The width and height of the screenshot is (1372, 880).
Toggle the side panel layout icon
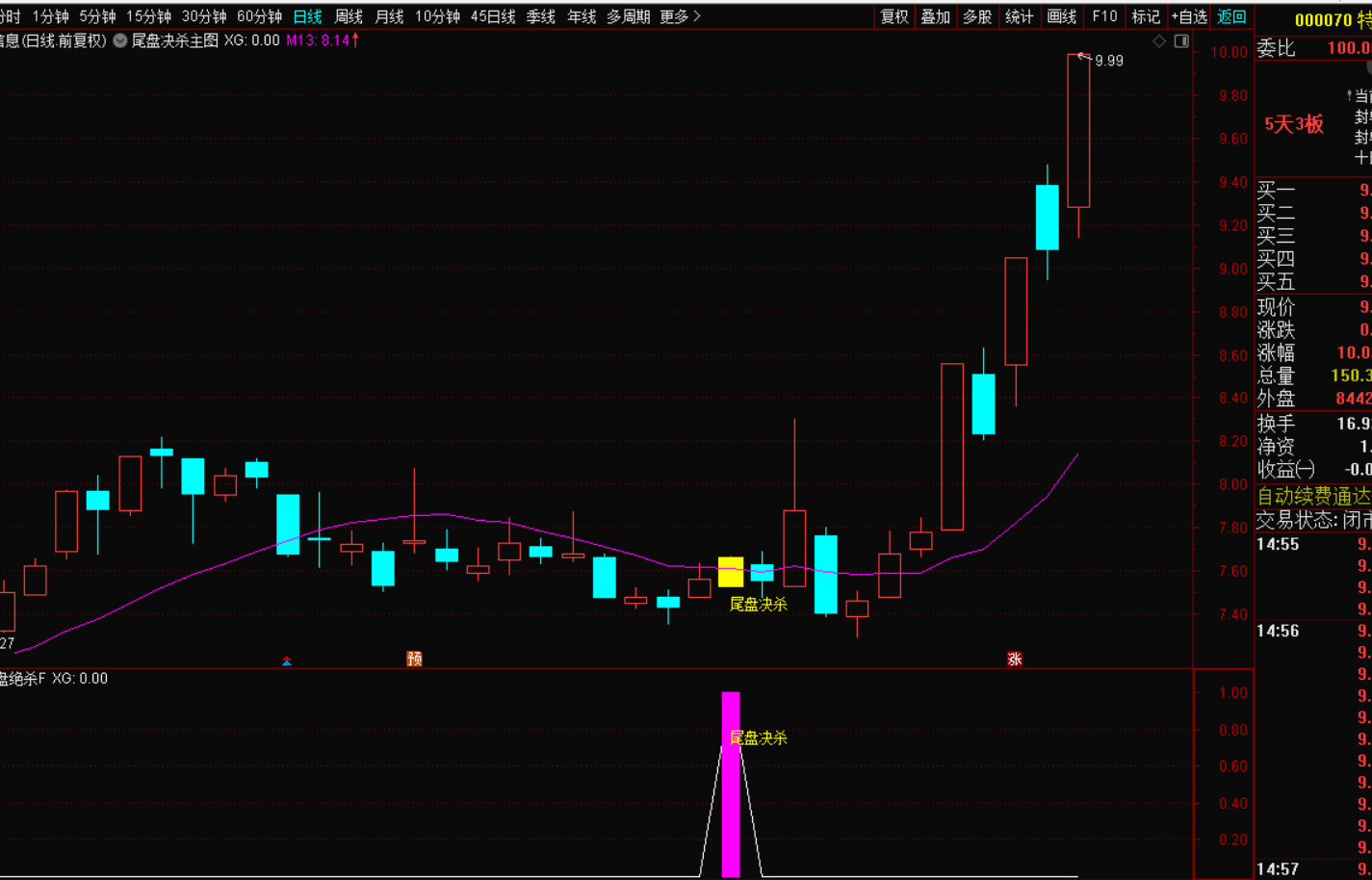pos(1181,40)
